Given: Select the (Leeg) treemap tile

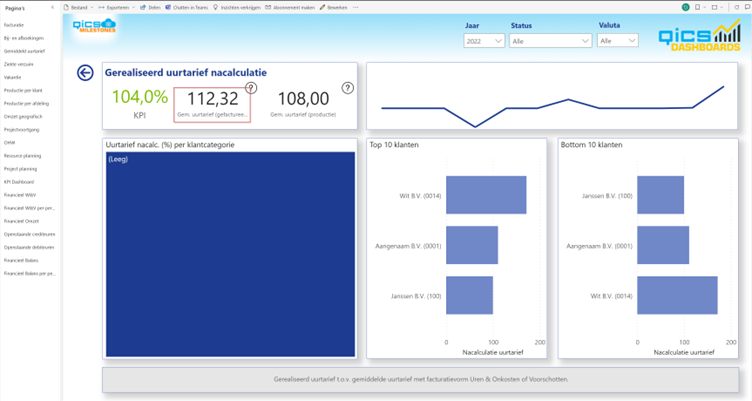Looking at the screenshot, I should [x=230, y=254].
